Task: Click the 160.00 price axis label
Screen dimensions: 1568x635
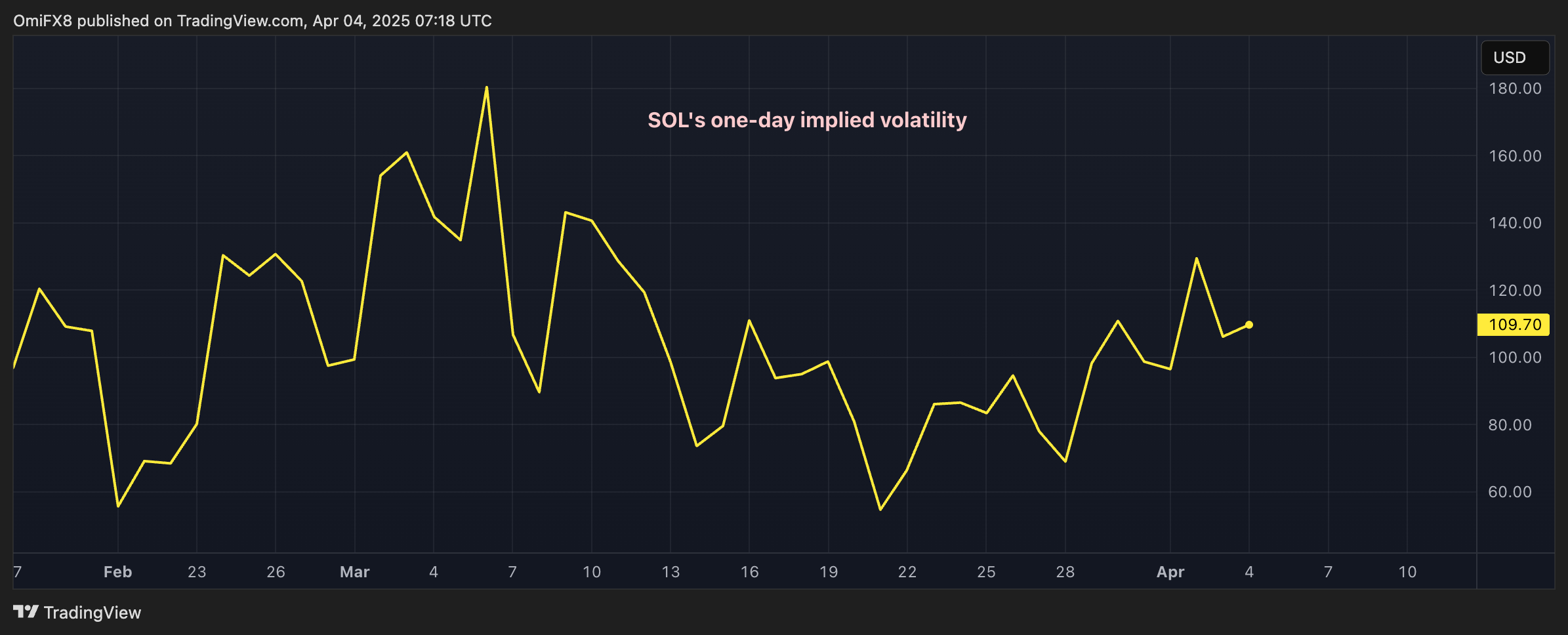Action: [x=1517, y=155]
